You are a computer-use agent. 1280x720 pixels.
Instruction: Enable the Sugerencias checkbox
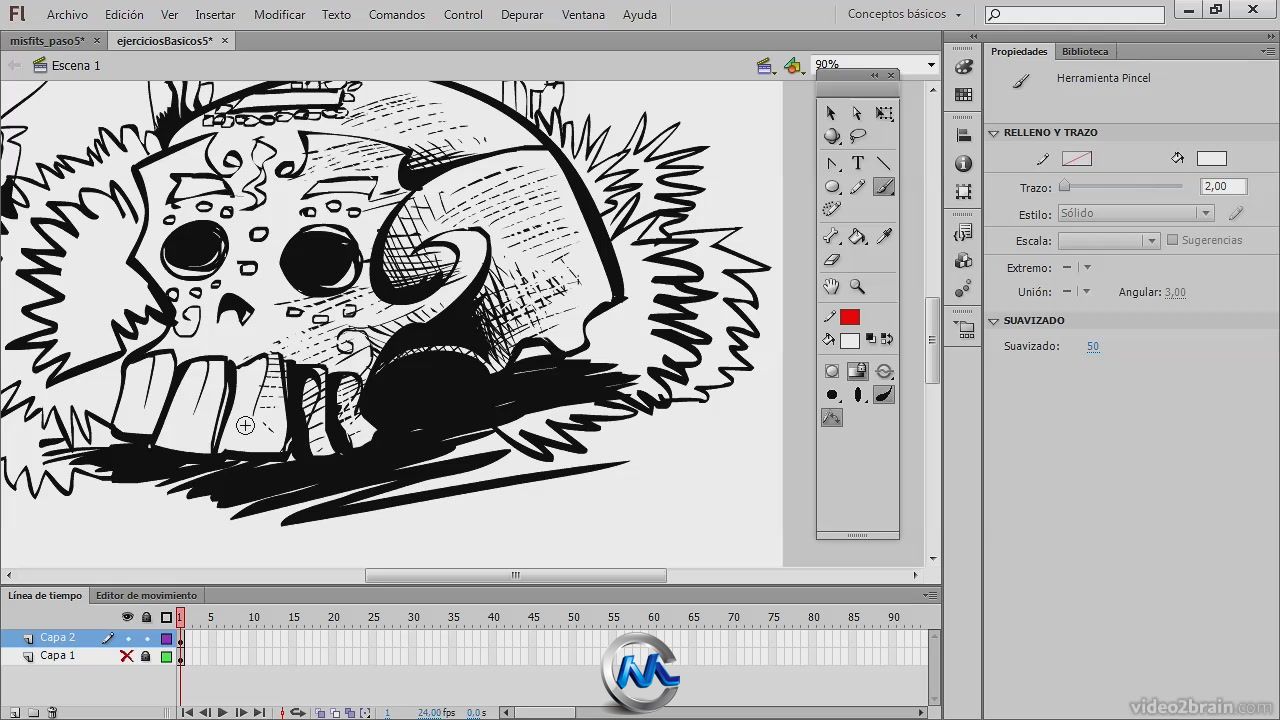1172,240
